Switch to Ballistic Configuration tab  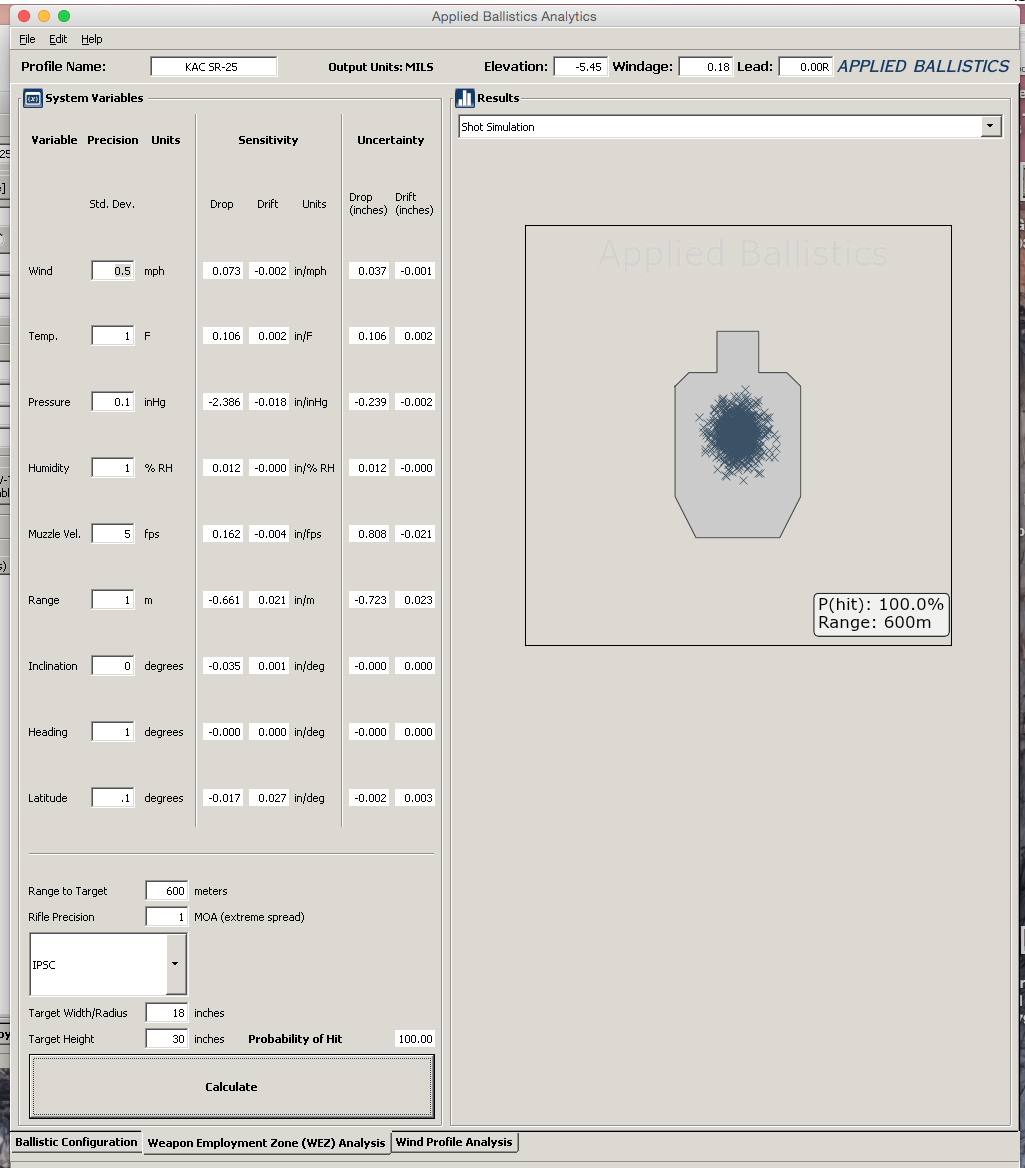tap(76, 1142)
